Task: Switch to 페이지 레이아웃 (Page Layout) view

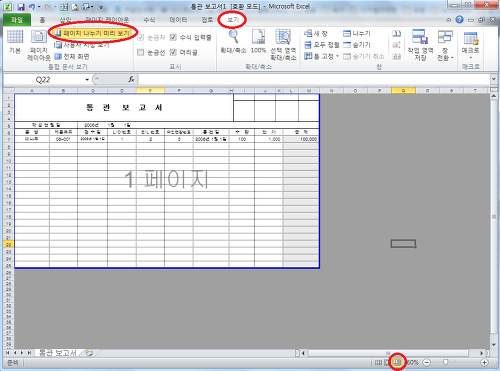Action: 39,45
